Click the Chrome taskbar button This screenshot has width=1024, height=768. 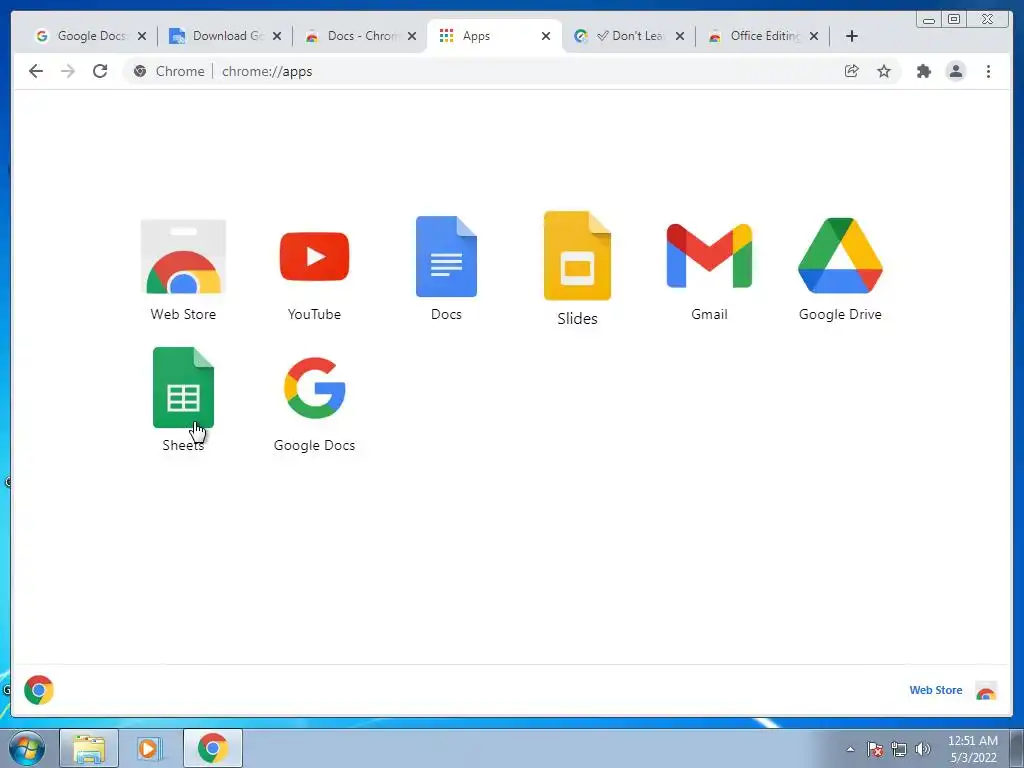212,748
